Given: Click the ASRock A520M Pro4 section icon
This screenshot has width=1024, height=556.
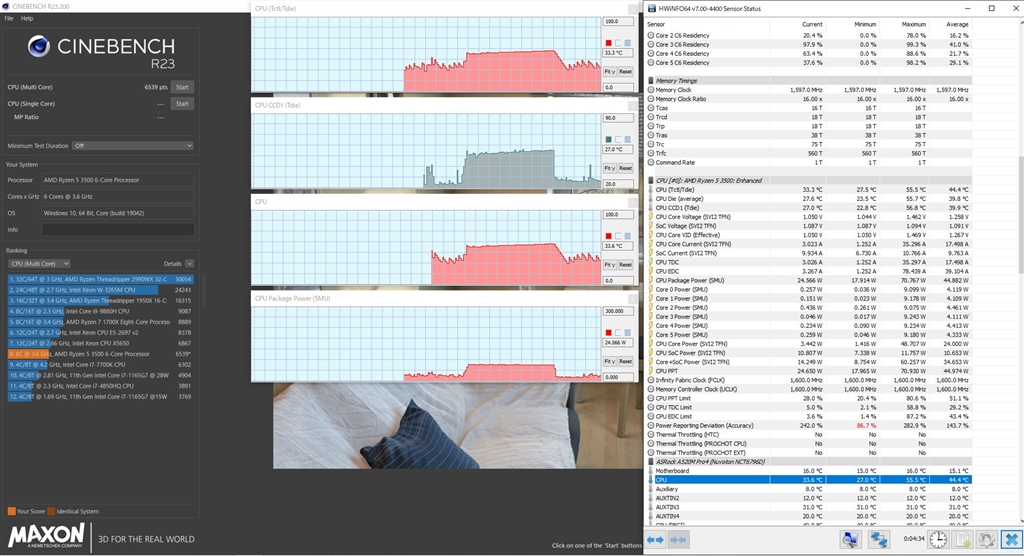Looking at the screenshot, I should 651,462.
